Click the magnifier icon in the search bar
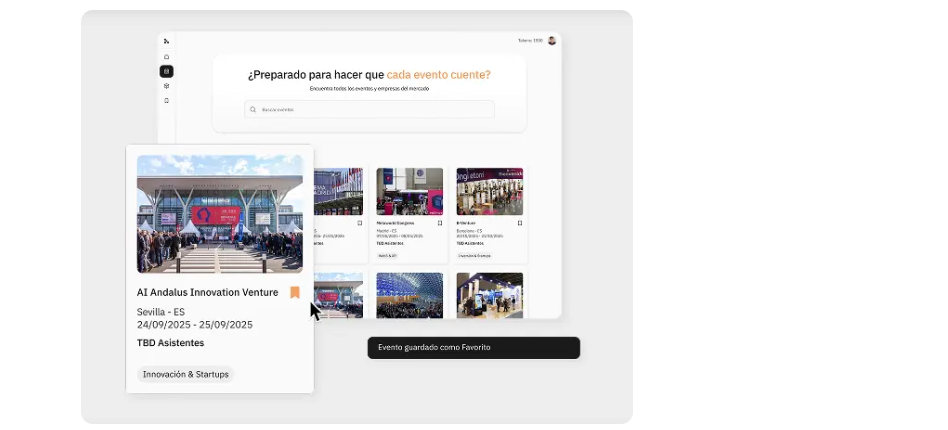The image size is (948, 430). tap(253, 109)
